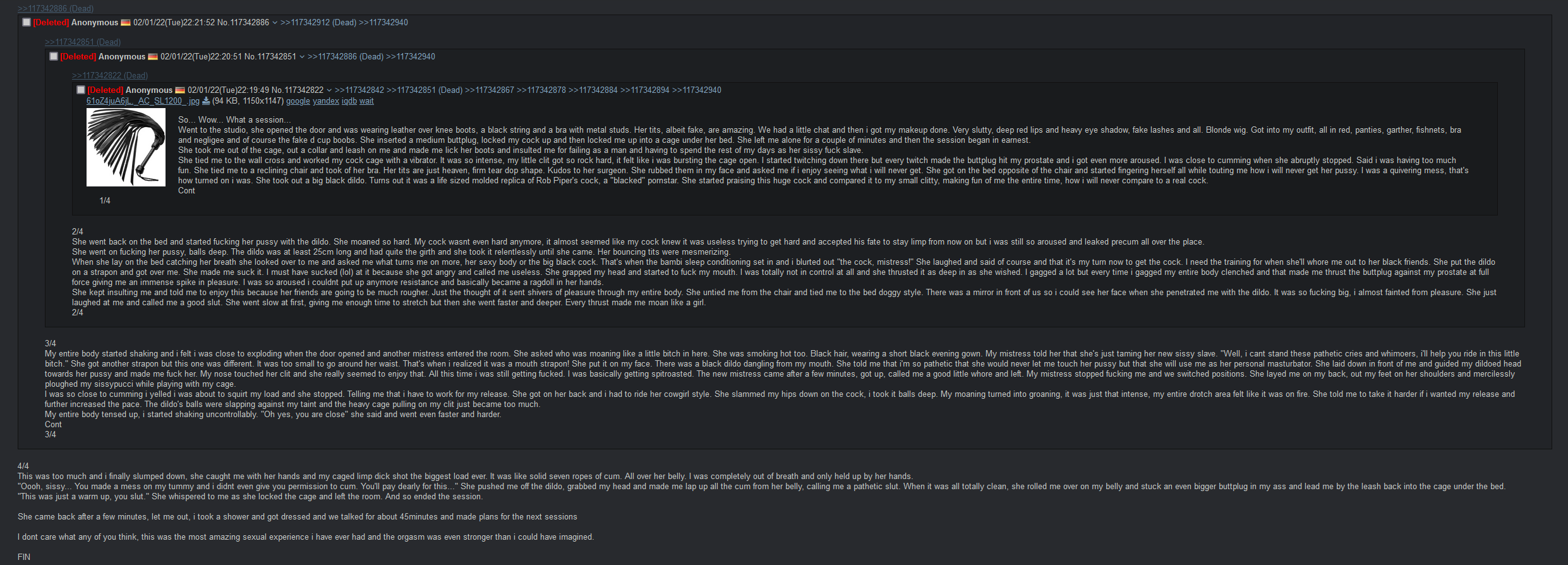Open the google reverse image search link
1568x565 pixels.
298,101
